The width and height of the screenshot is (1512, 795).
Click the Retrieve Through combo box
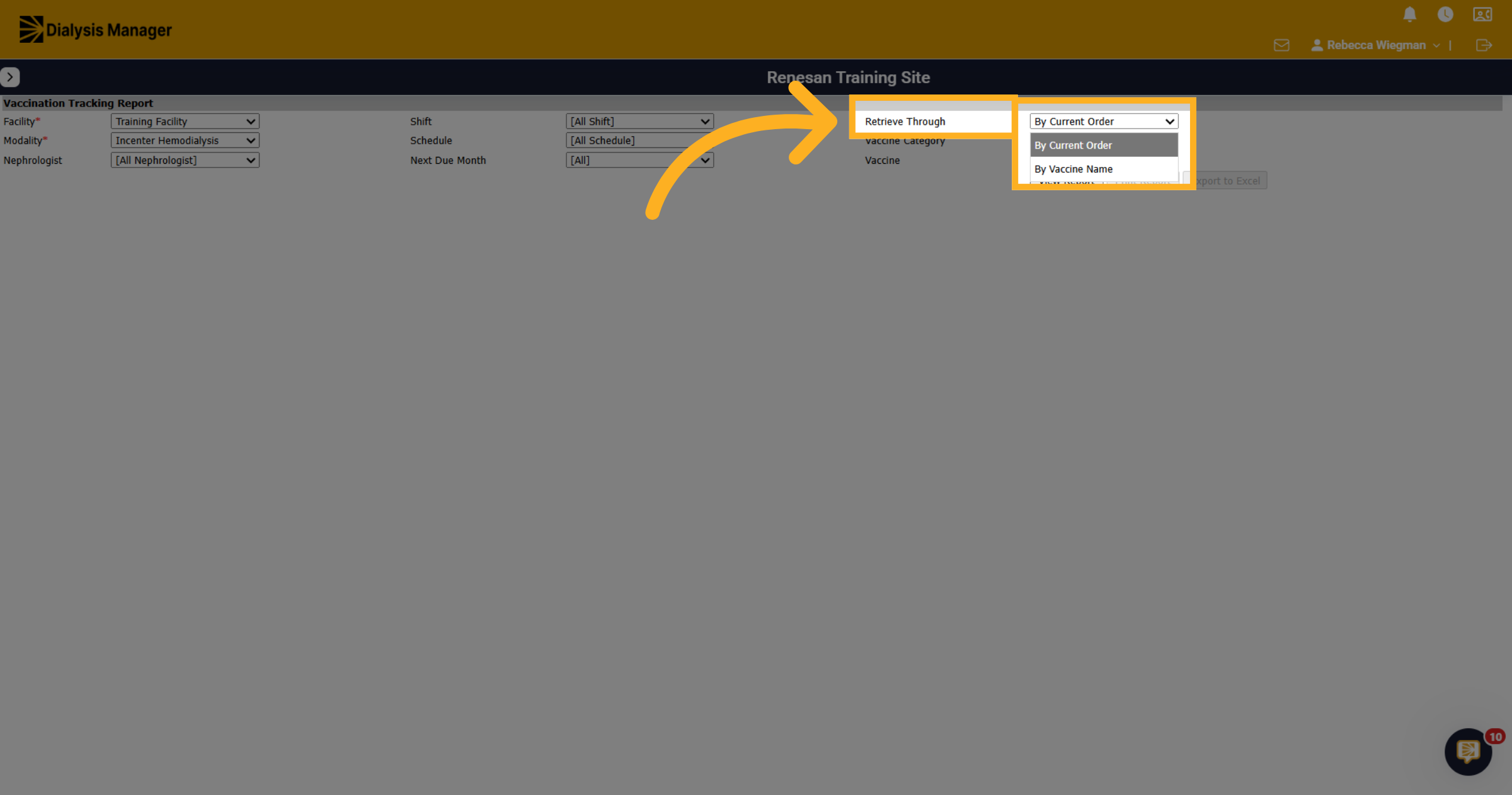[1104, 122]
